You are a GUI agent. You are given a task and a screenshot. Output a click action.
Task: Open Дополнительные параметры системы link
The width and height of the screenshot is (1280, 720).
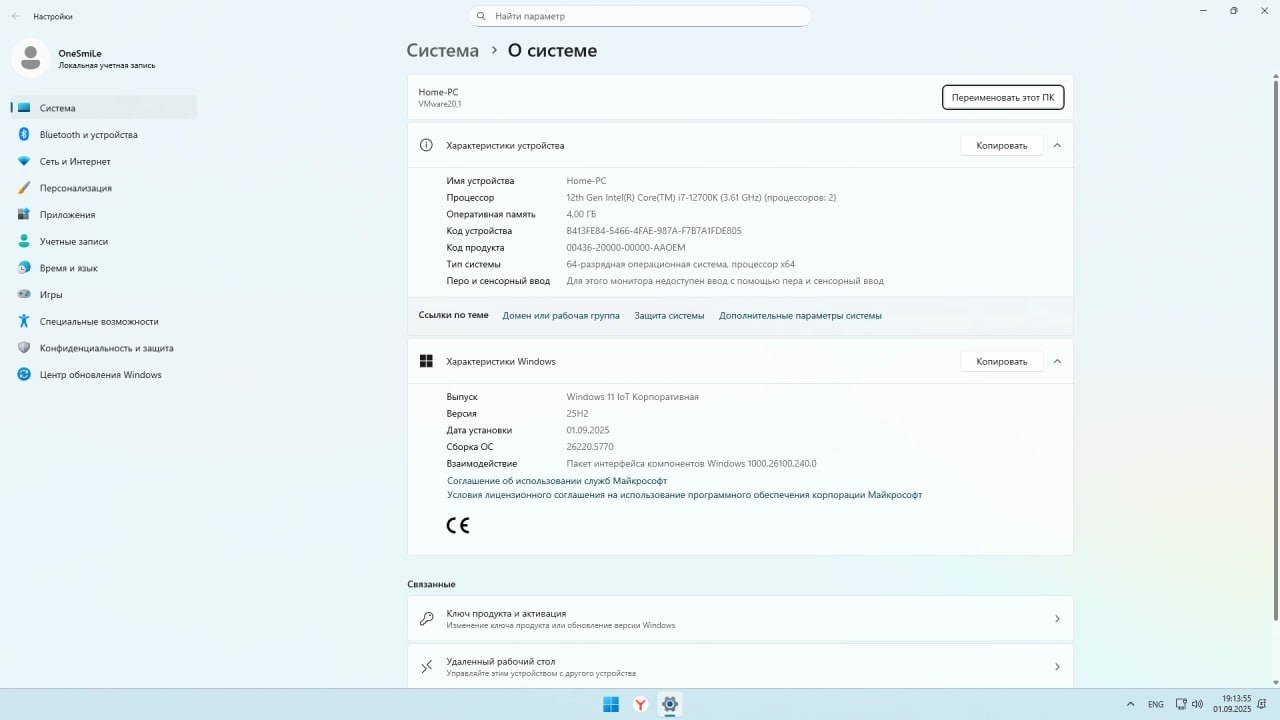pyautogui.click(x=800, y=315)
